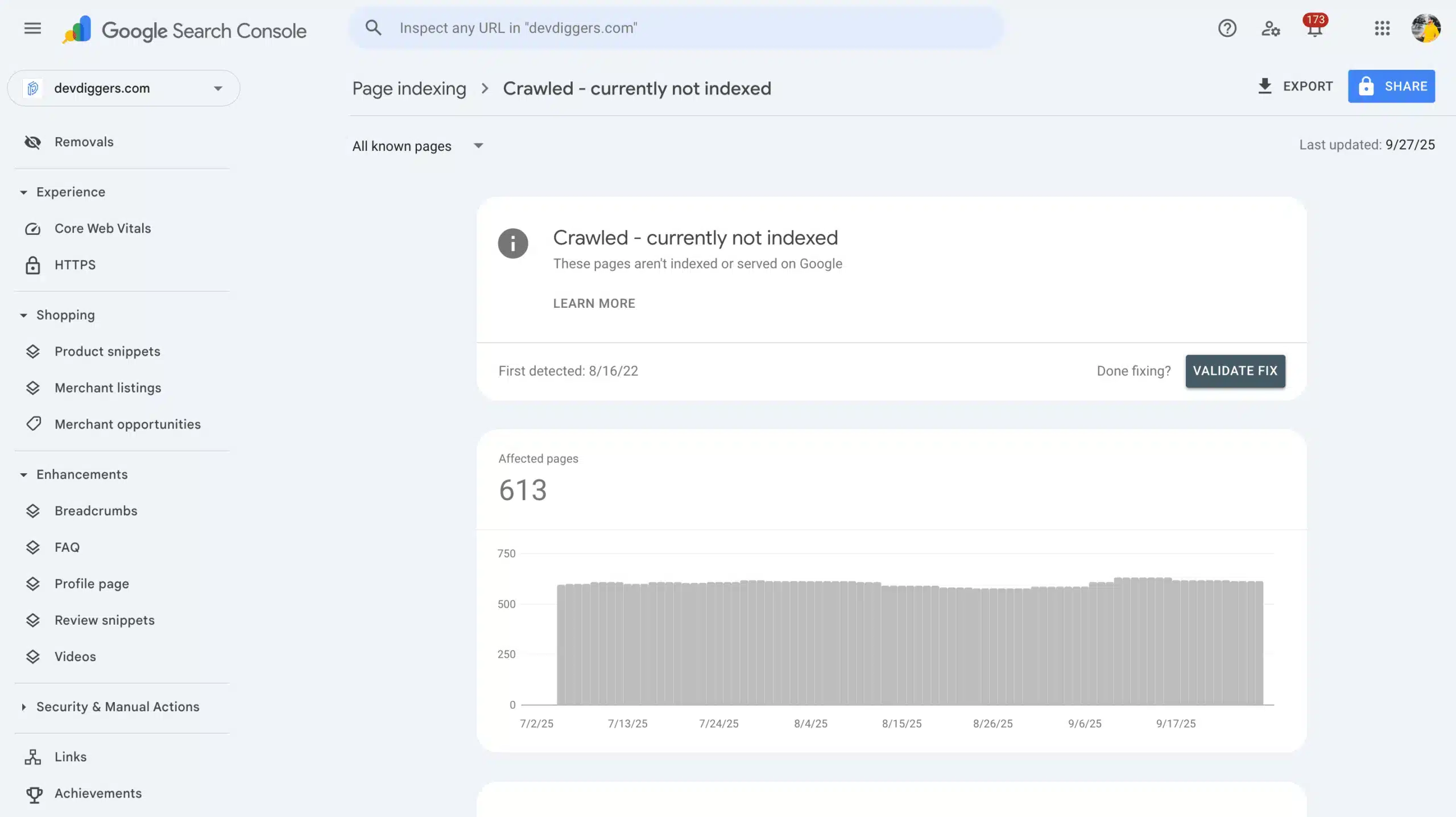
Task: Click the blue SHARE button
Action: [1391, 86]
